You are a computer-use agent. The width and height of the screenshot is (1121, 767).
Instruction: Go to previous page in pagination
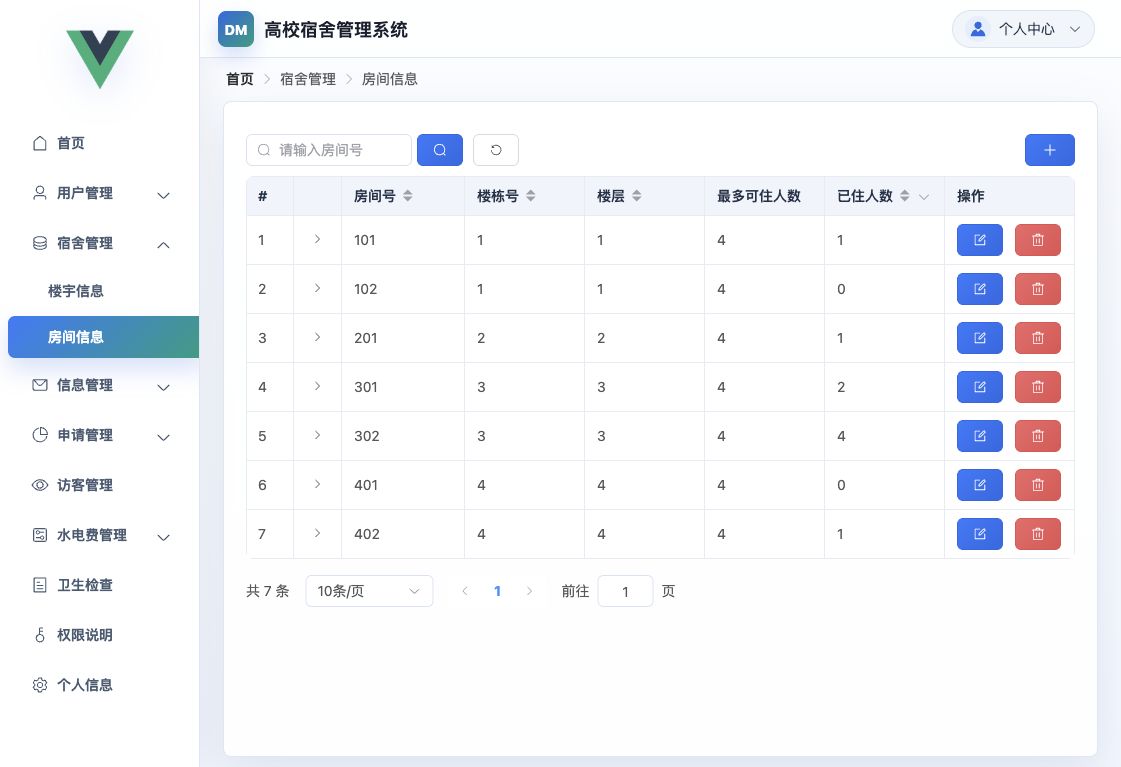(465, 591)
